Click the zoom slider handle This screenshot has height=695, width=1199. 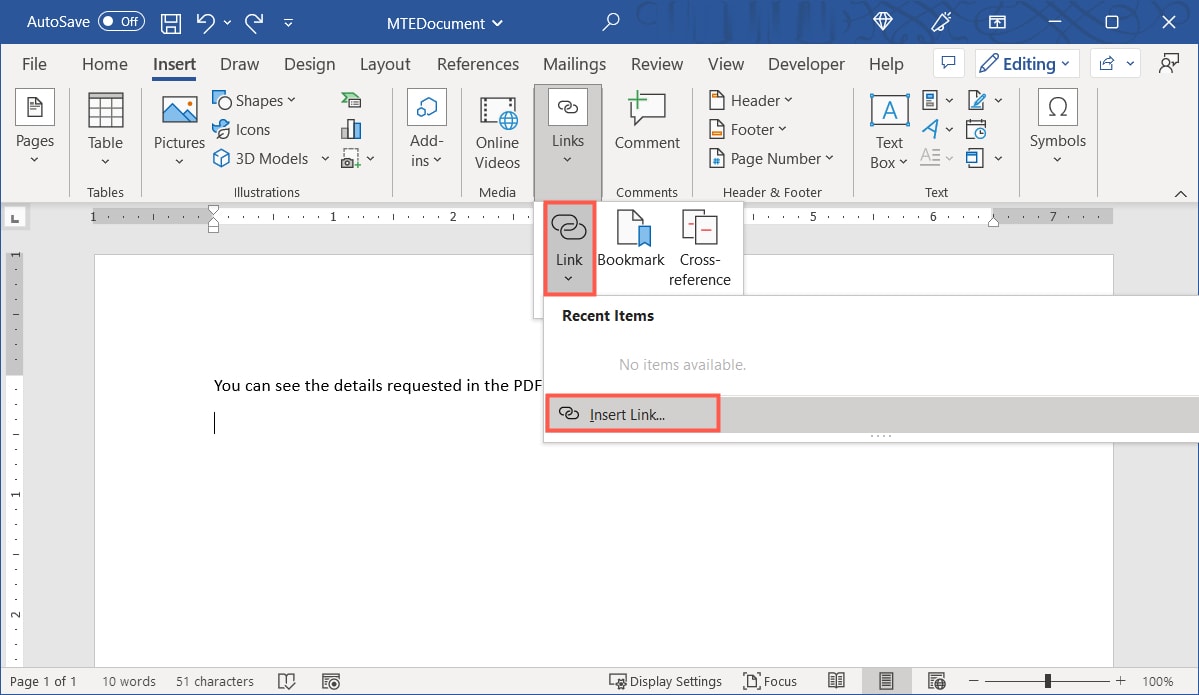[x=1047, y=681]
